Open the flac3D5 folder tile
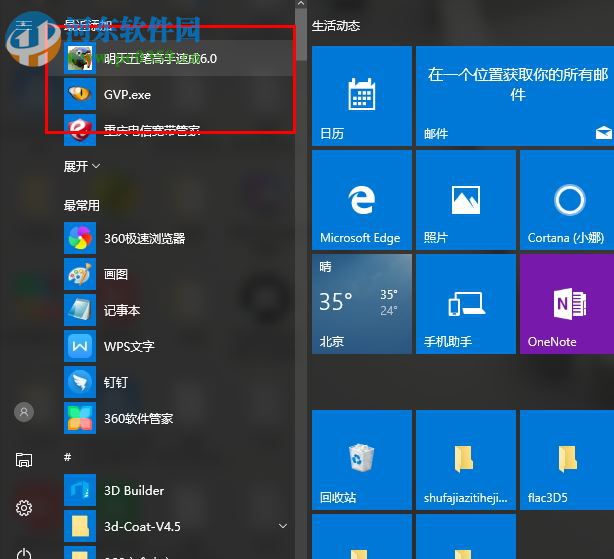The image size is (614, 559). (x=567, y=460)
